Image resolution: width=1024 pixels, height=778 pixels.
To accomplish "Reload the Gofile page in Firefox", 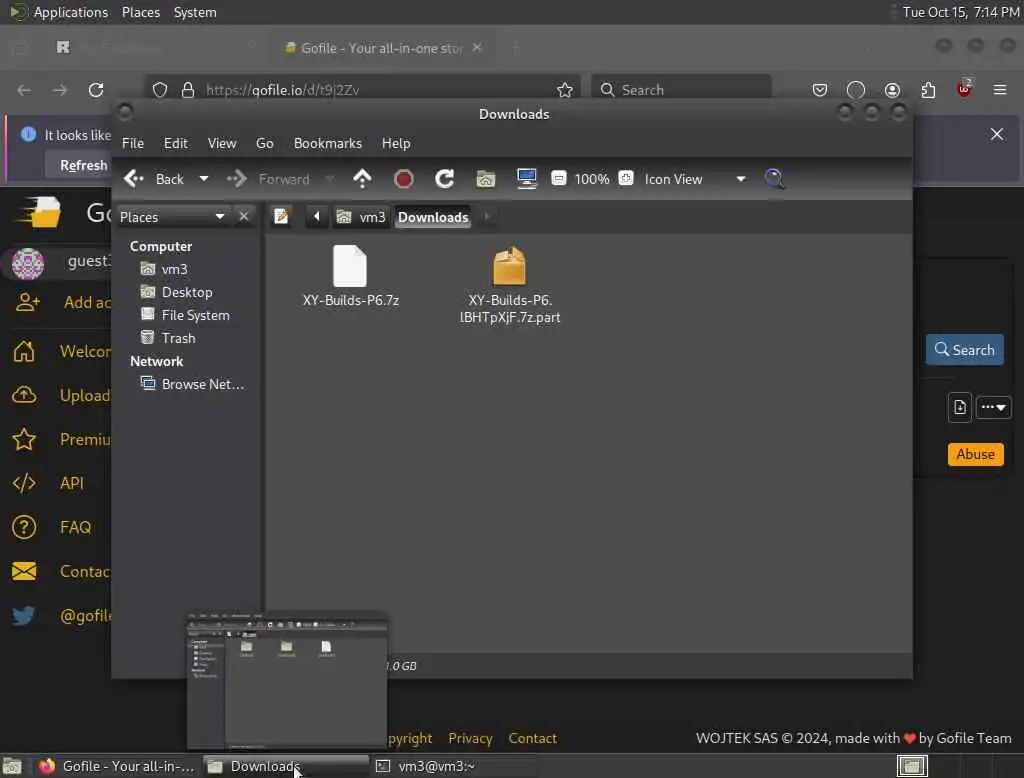I will point(96,89).
